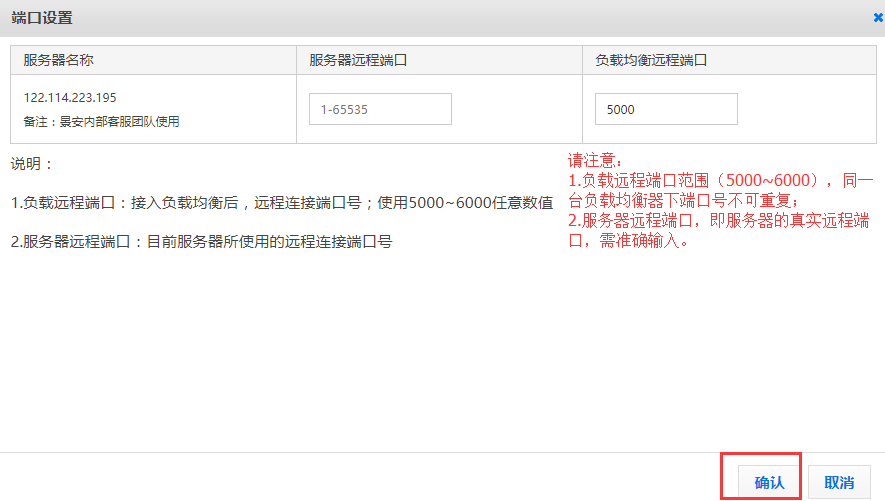Image resolution: width=885 pixels, height=501 pixels.
Task: Click the 备注 remark about 景安内部客服团队使用
Action: click(x=101, y=121)
